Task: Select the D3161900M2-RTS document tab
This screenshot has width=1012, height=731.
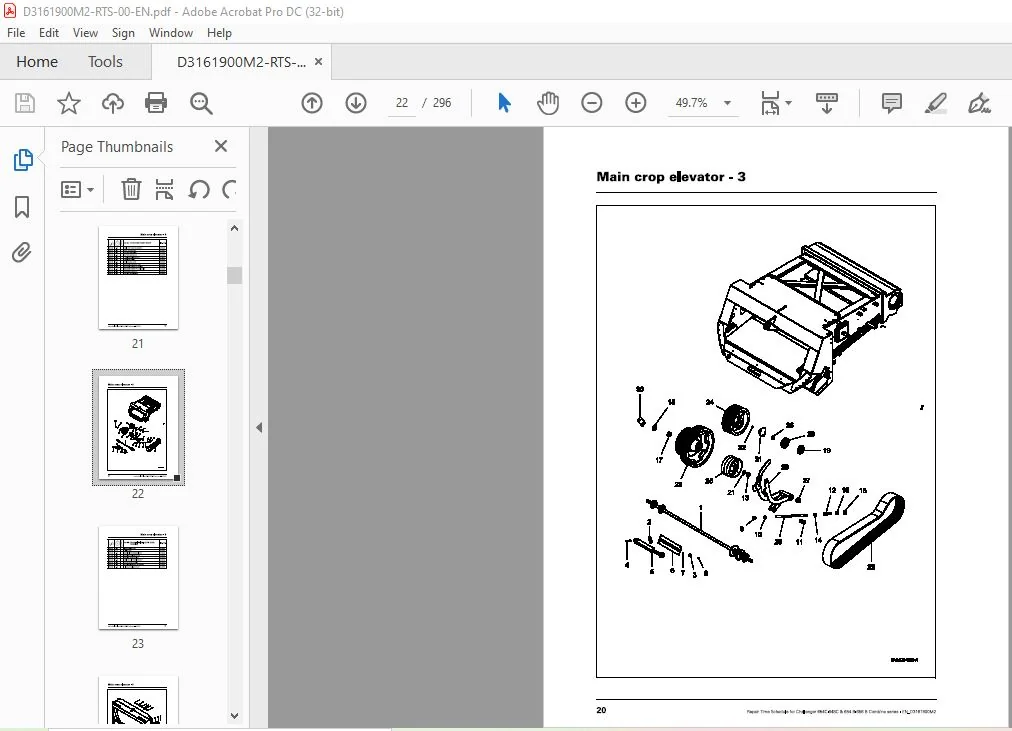Action: [x=241, y=62]
